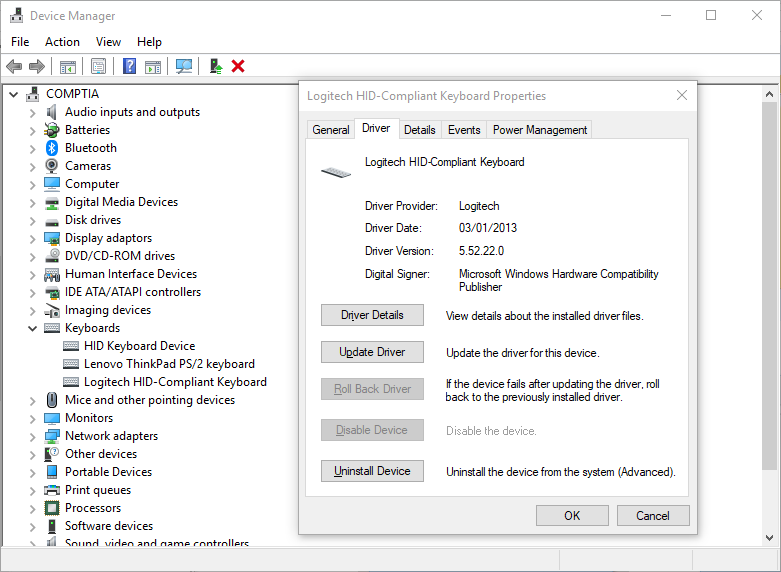Click the scrollbar up arrow
The width and height of the screenshot is (781, 572).
[x=770, y=94]
